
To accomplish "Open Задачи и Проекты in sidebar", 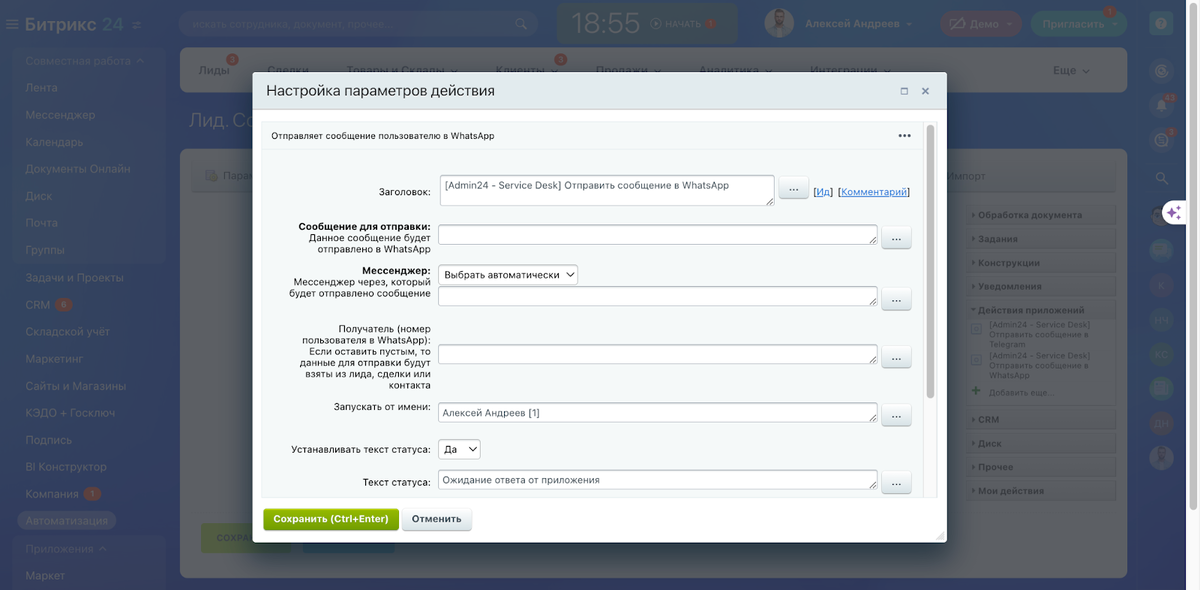I will point(75,277).
